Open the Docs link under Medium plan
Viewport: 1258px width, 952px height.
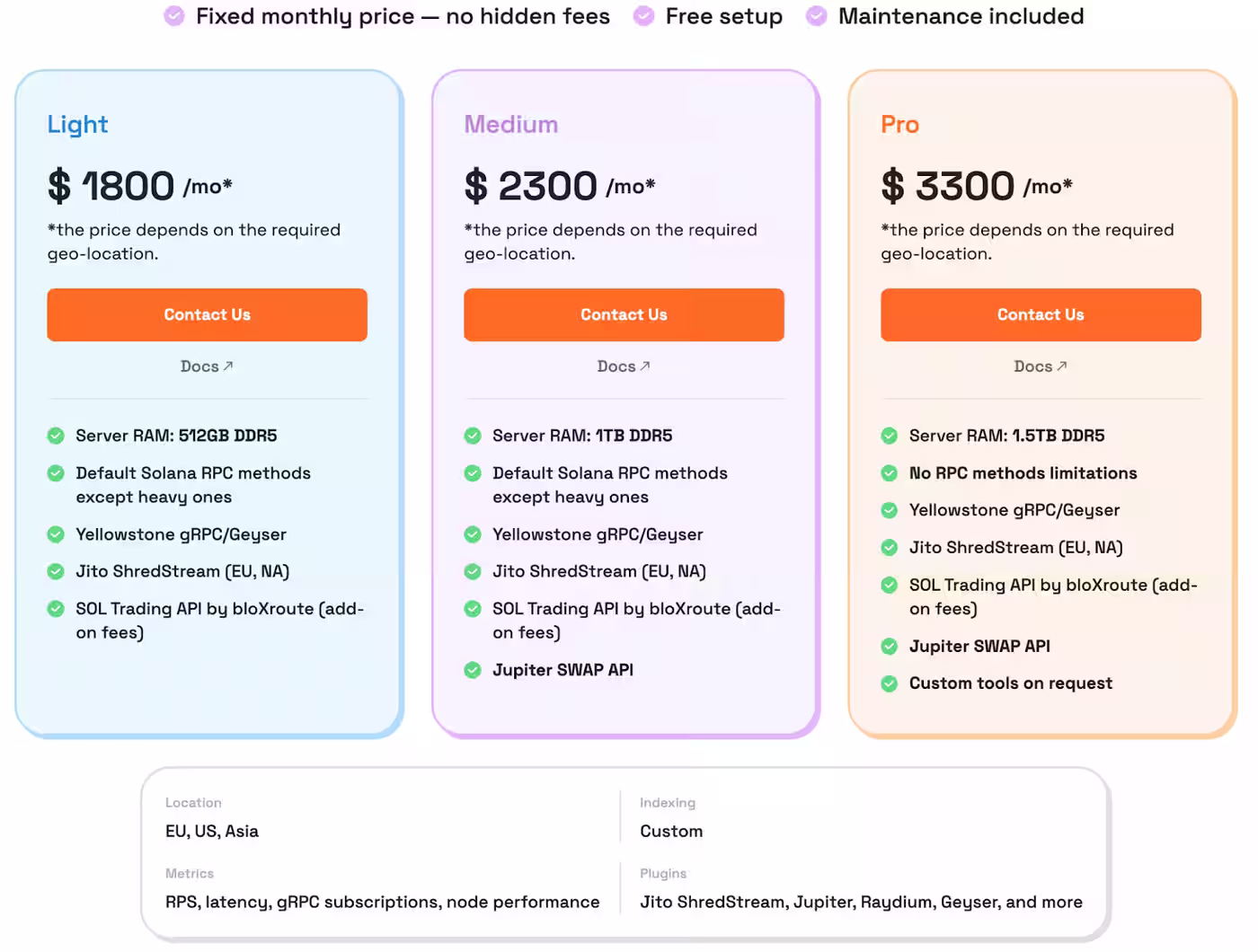click(x=624, y=366)
